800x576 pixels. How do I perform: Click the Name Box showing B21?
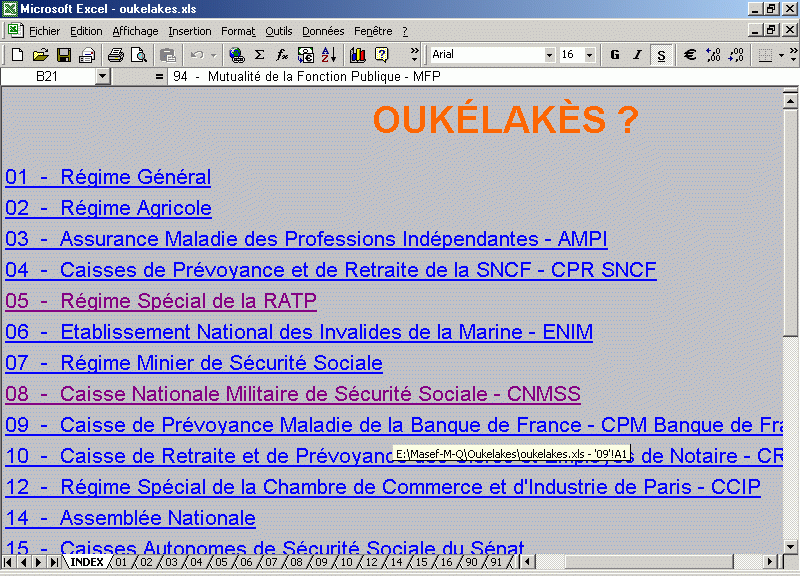click(48, 77)
